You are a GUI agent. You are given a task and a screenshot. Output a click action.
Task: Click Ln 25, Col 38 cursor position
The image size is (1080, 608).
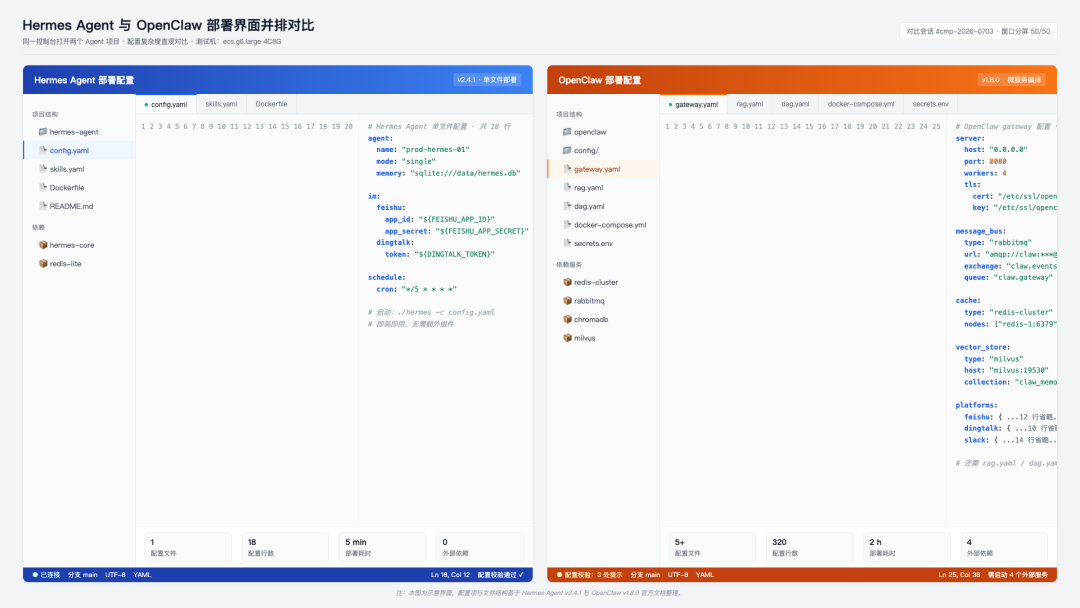(959, 575)
